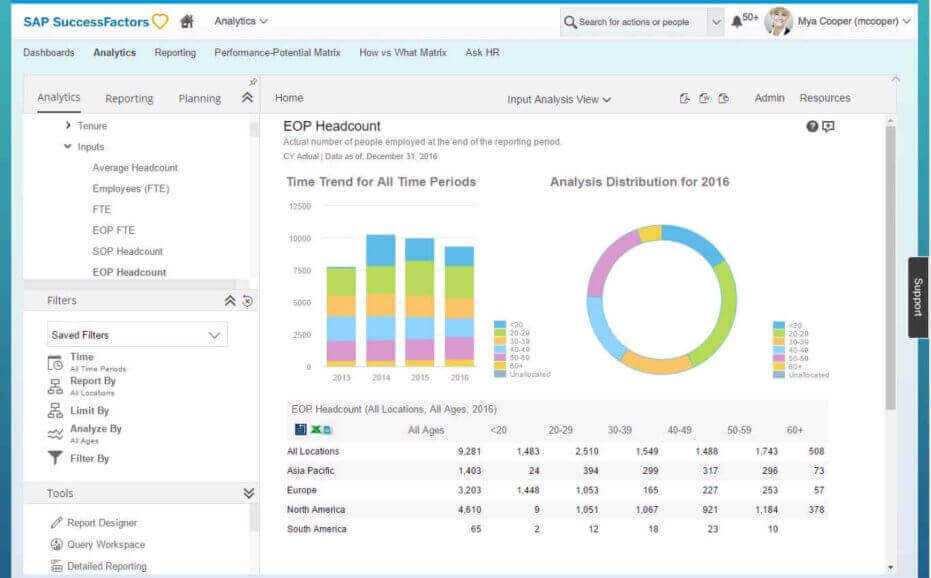Click the Report Designer pencil icon
Screen dimensions: 931x578
(56, 523)
